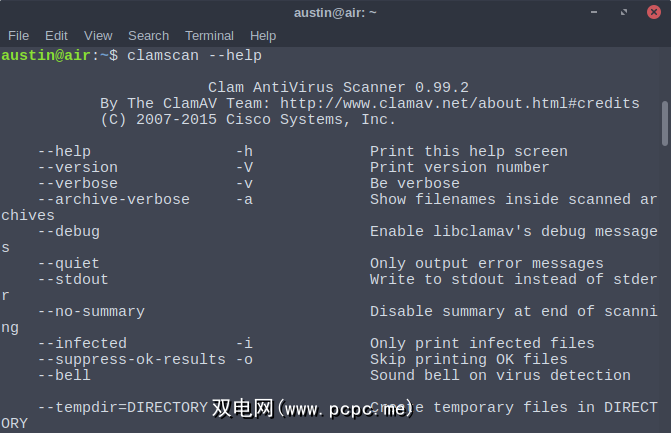Open the Terminal menu
The height and width of the screenshot is (433, 671).
pos(209,35)
